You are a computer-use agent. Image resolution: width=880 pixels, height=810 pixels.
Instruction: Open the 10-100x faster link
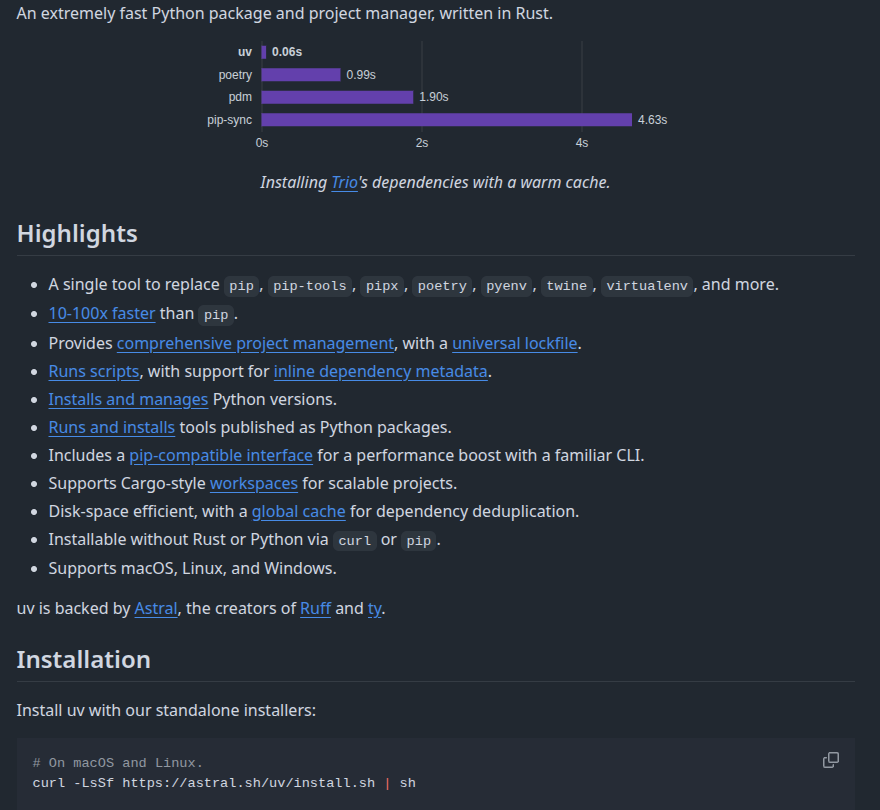tap(102, 313)
